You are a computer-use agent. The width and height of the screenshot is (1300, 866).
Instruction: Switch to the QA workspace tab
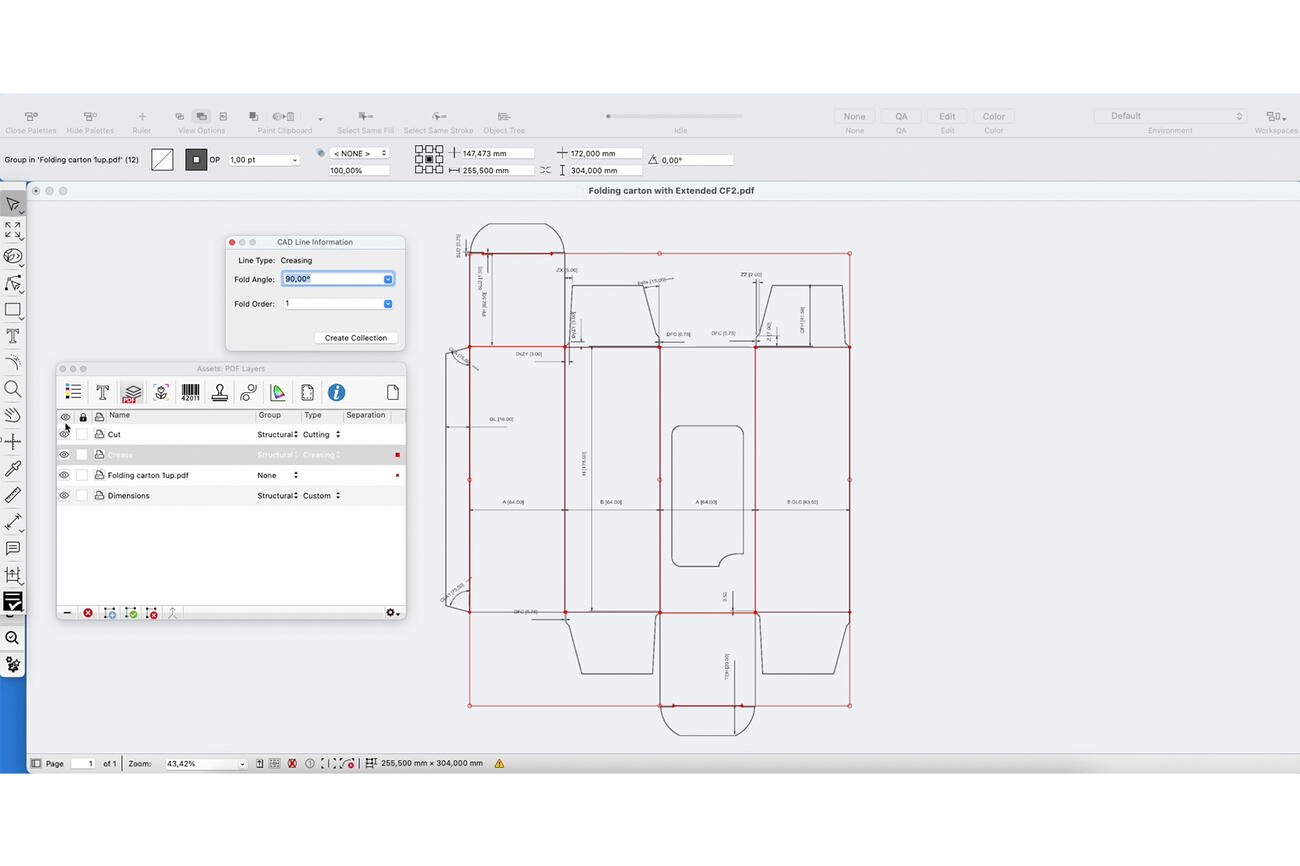901,116
